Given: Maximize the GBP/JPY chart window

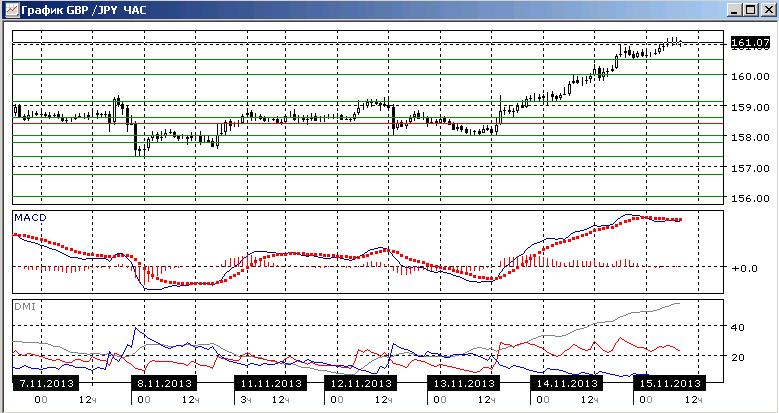Looking at the screenshot, I should [750, 10].
